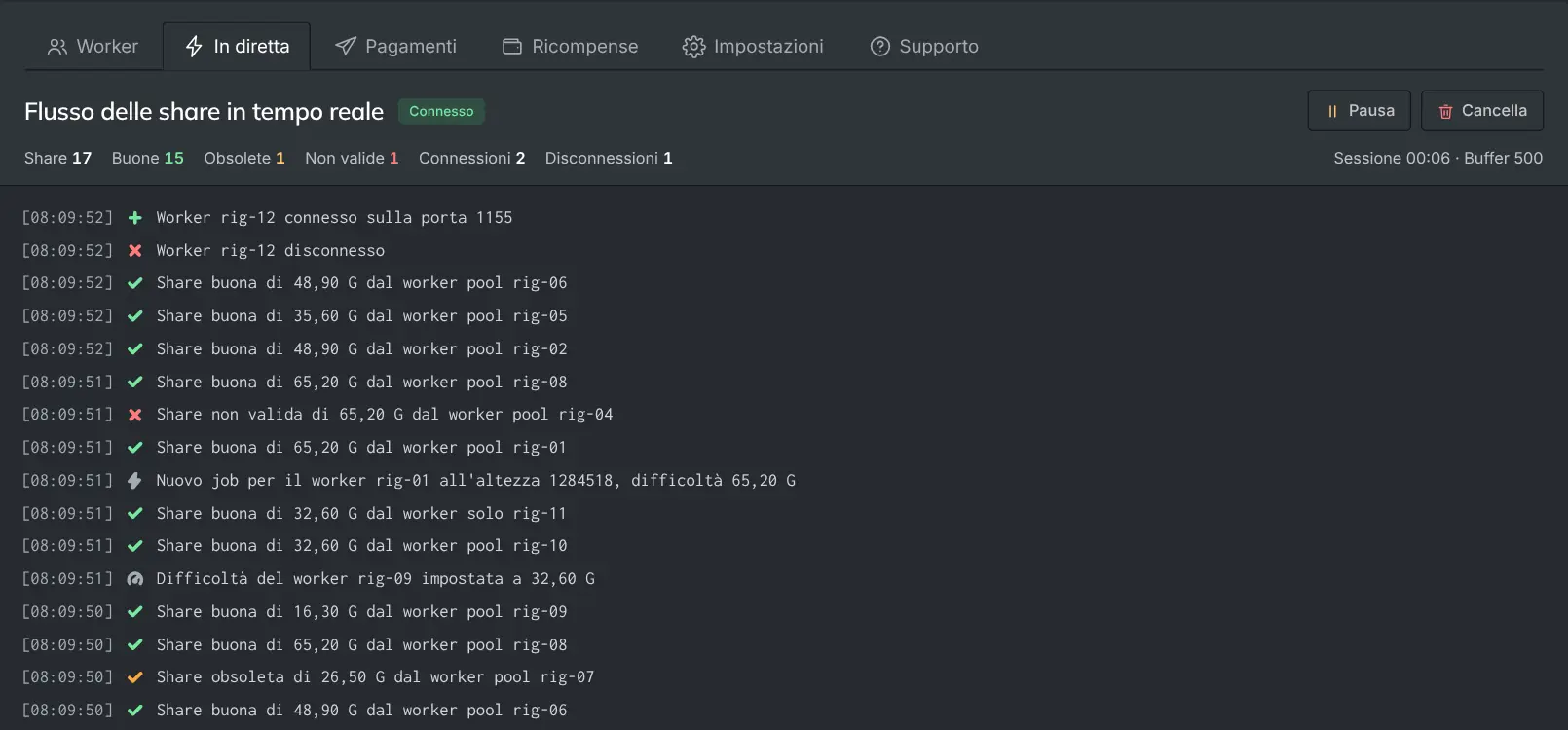Screen dimensions: 1568x730
Task: Pause the live share stream
Action: pos(1359,111)
